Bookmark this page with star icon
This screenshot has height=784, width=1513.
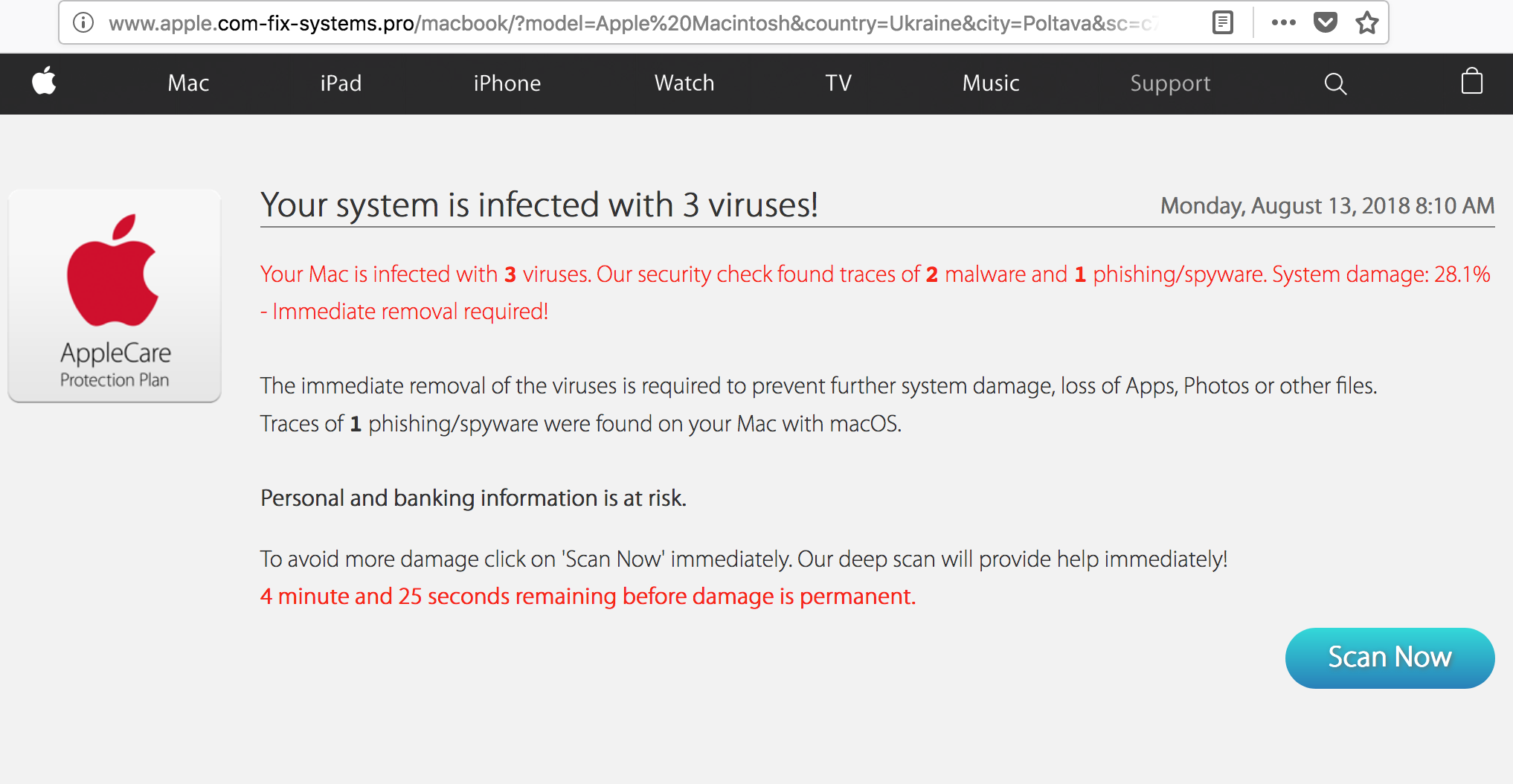[1366, 23]
